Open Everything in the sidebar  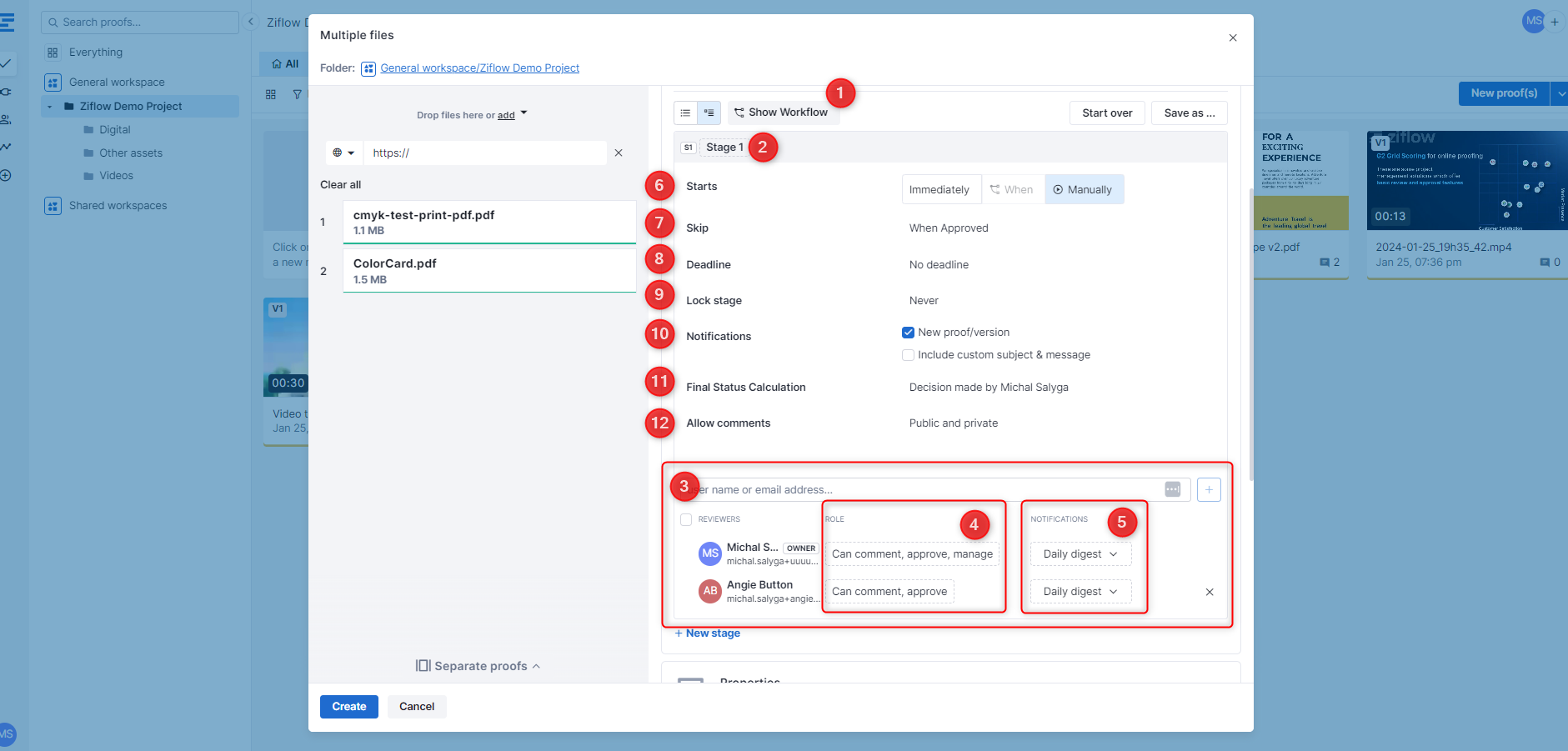point(96,53)
